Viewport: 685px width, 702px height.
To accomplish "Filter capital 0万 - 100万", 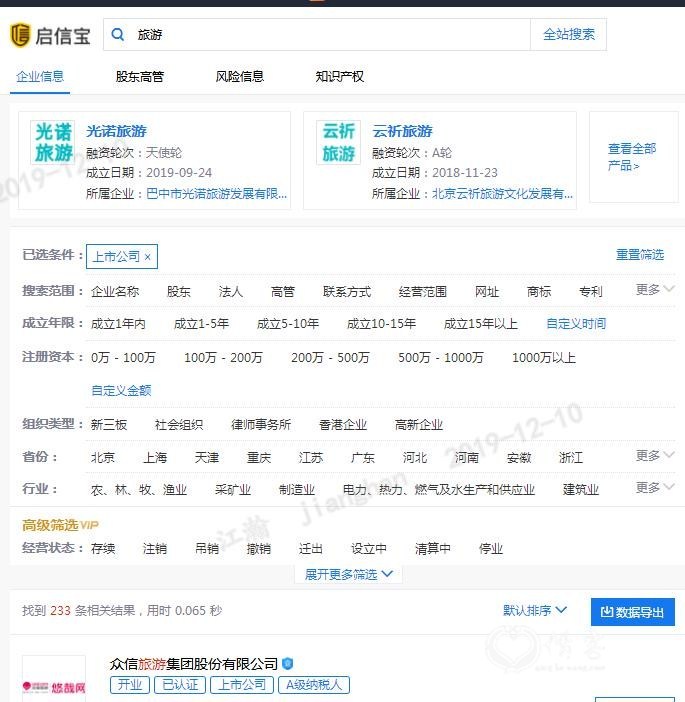I will click(123, 357).
